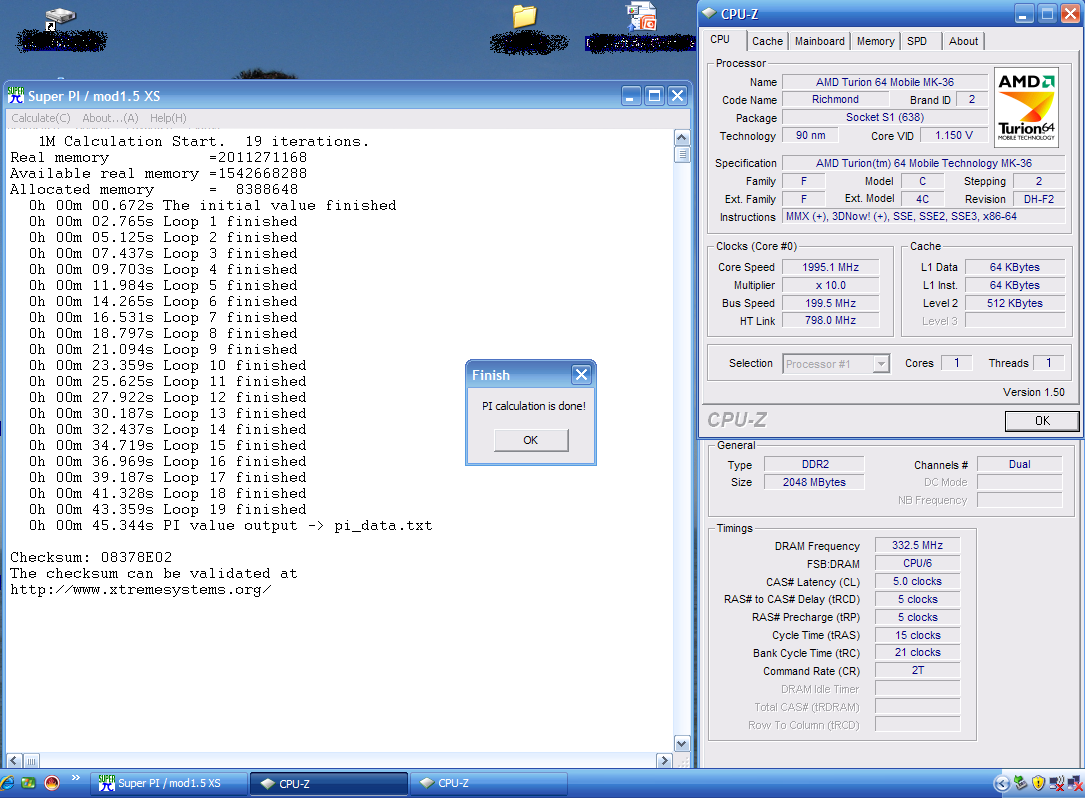Open the desktop drive shortcut icon
Screen dimensions: 1085x798
tap(60, 19)
